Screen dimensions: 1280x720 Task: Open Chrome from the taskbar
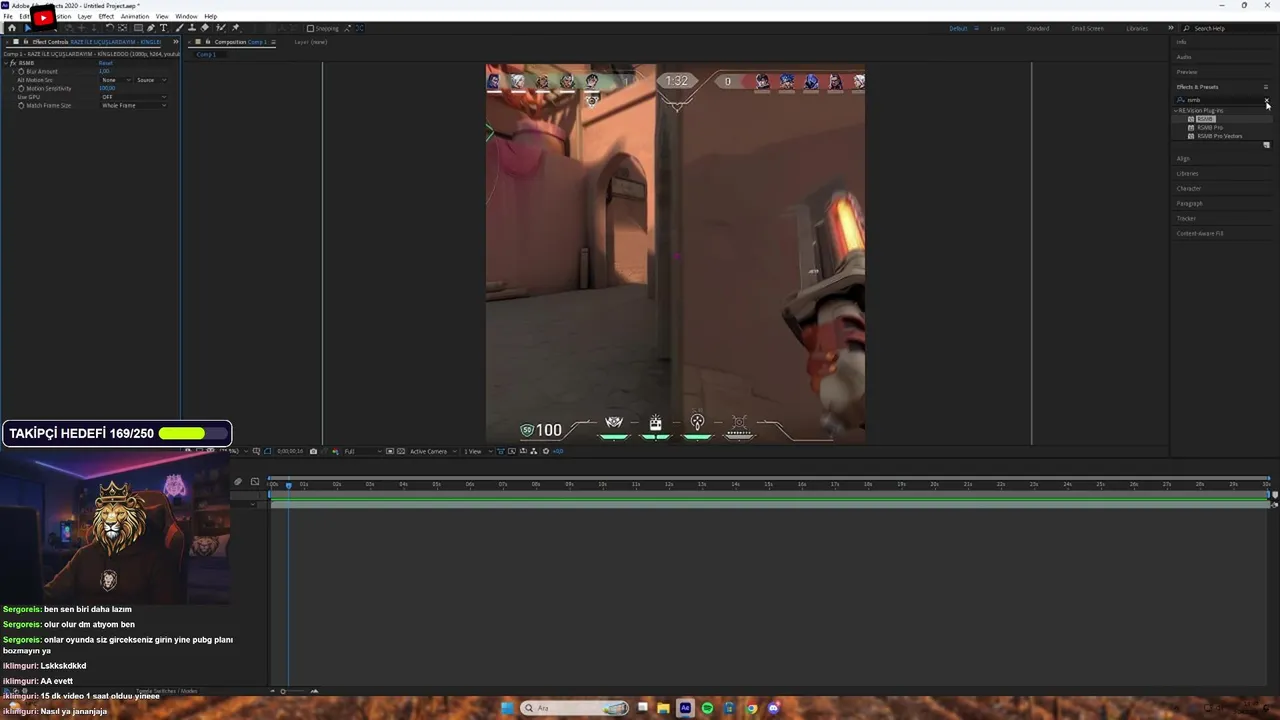tap(751, 708)
